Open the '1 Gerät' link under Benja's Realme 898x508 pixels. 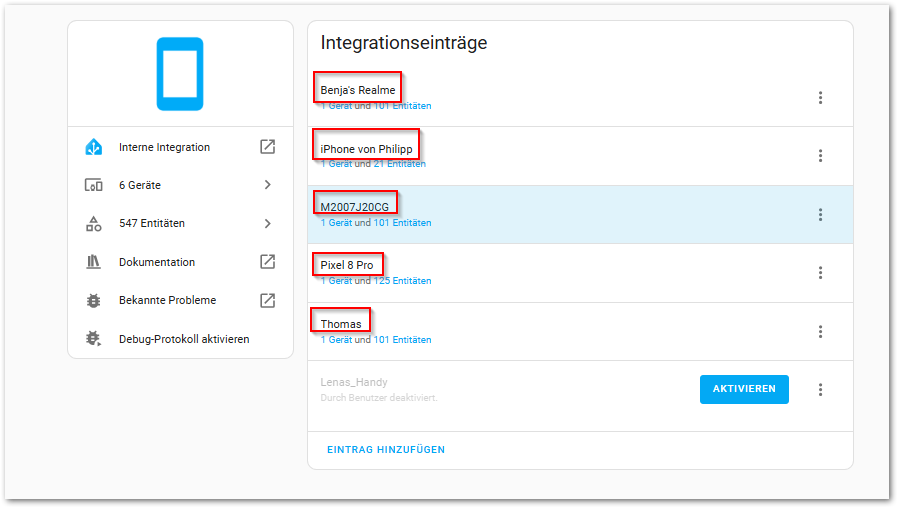point(336,106)
